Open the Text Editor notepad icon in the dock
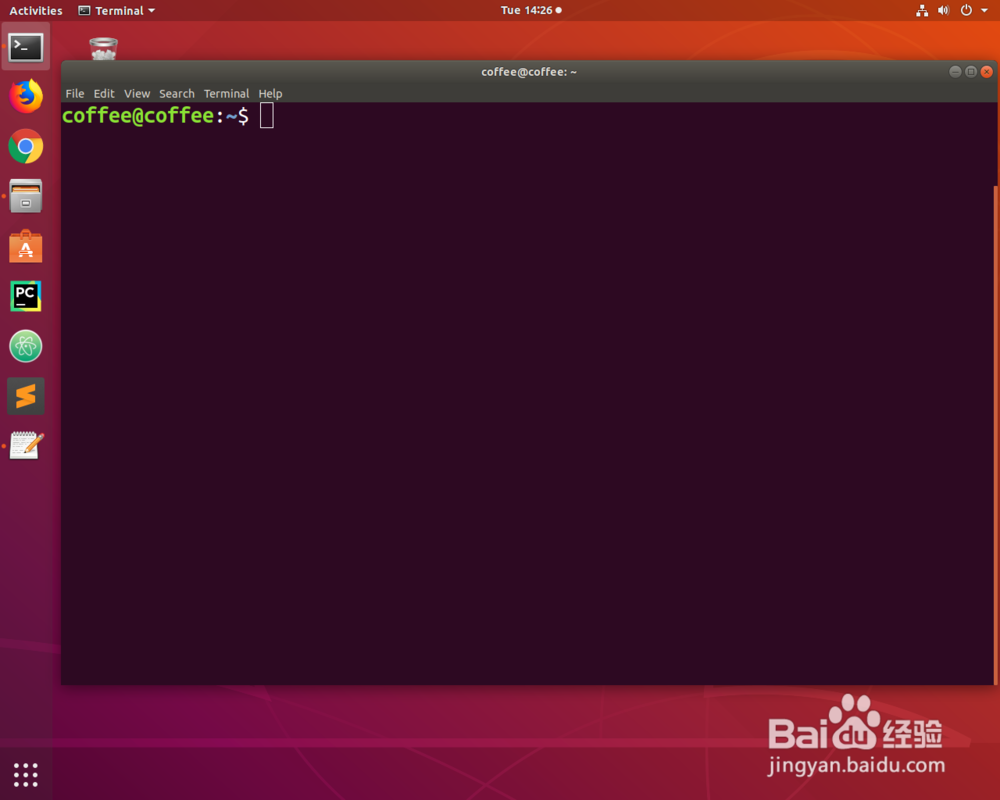Image resolution: width=1000 pixels, height=800 pixels. pos(27,445)
